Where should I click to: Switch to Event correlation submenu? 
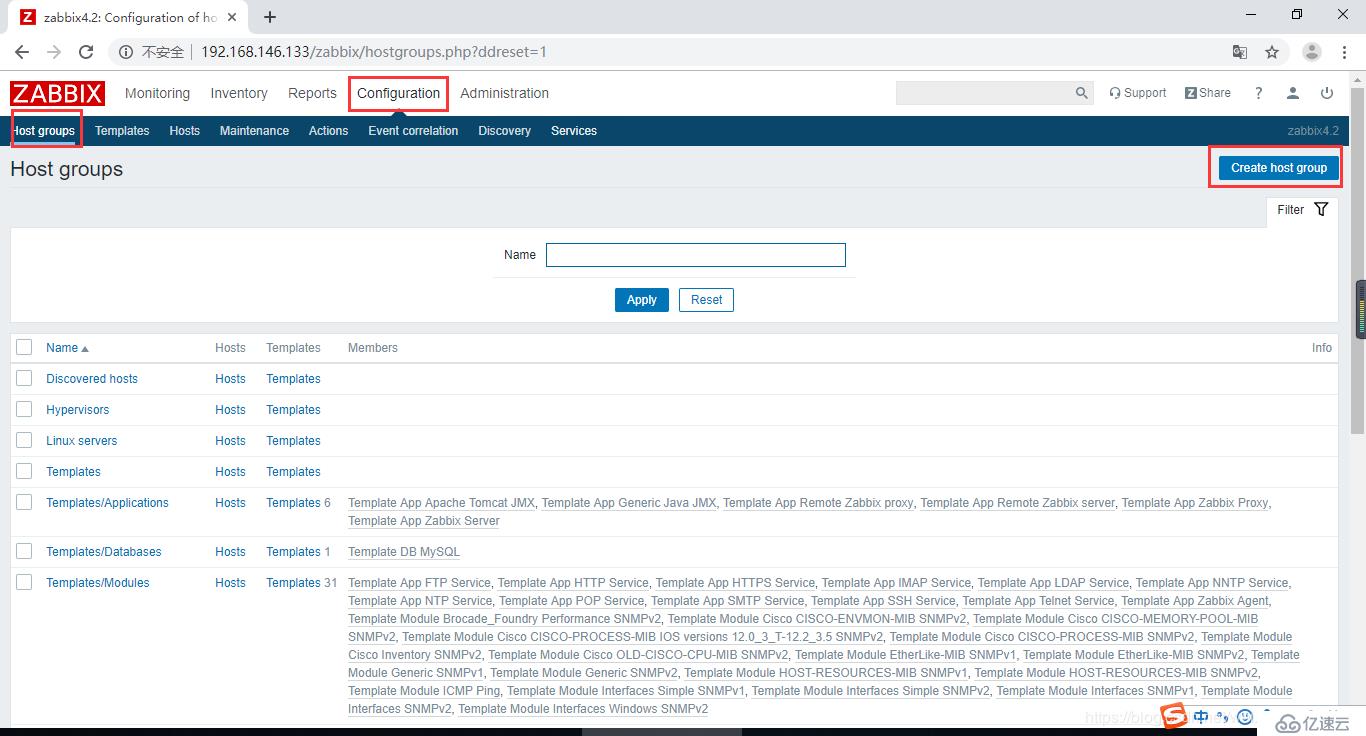coord(413,131)
